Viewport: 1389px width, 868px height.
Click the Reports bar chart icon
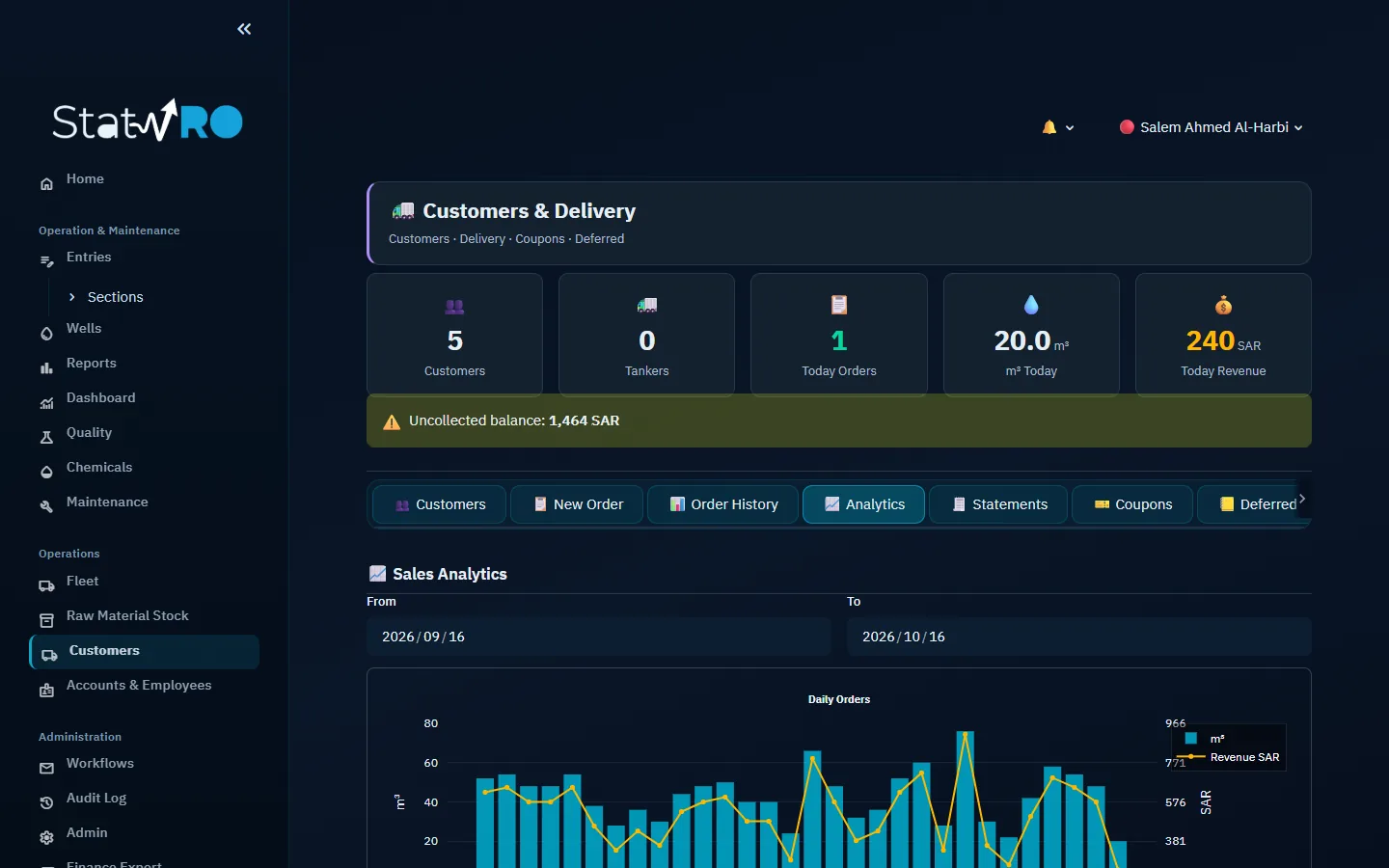pyautogui.click(x=46, y=367)
